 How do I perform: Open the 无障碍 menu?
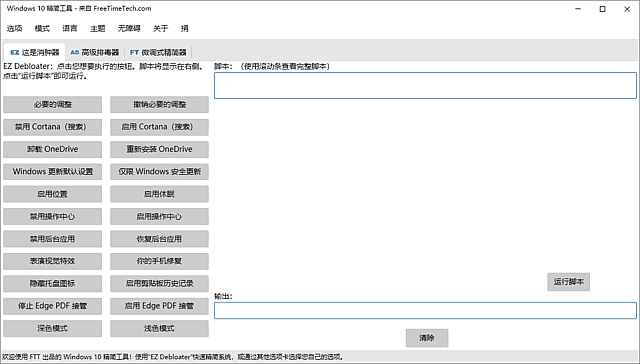[129, 29]
